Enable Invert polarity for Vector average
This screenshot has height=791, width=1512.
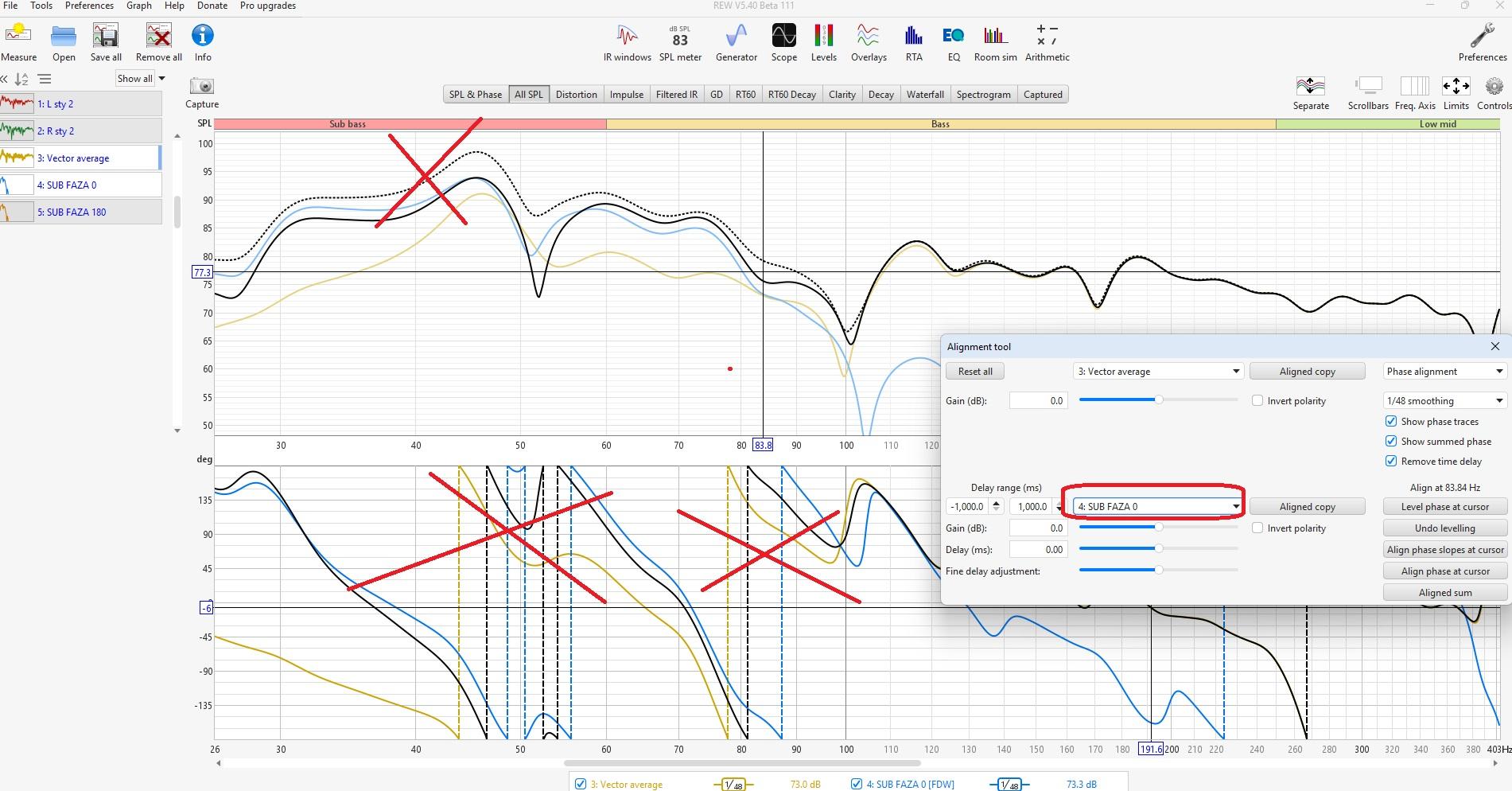(1257, 401)
